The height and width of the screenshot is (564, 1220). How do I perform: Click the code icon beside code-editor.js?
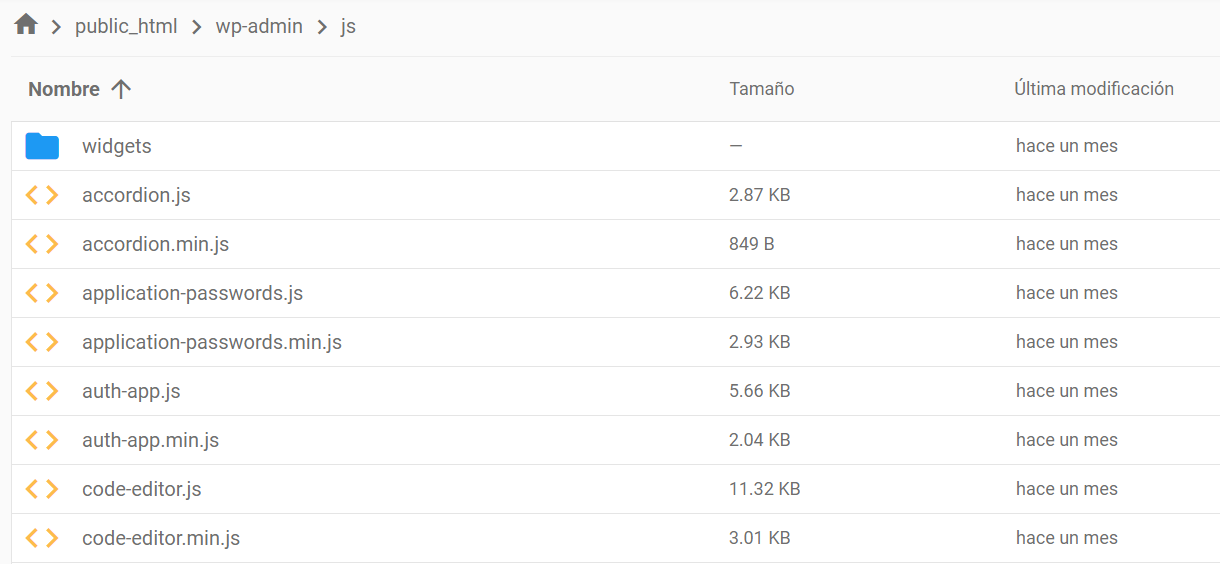(x=42, y=489)
